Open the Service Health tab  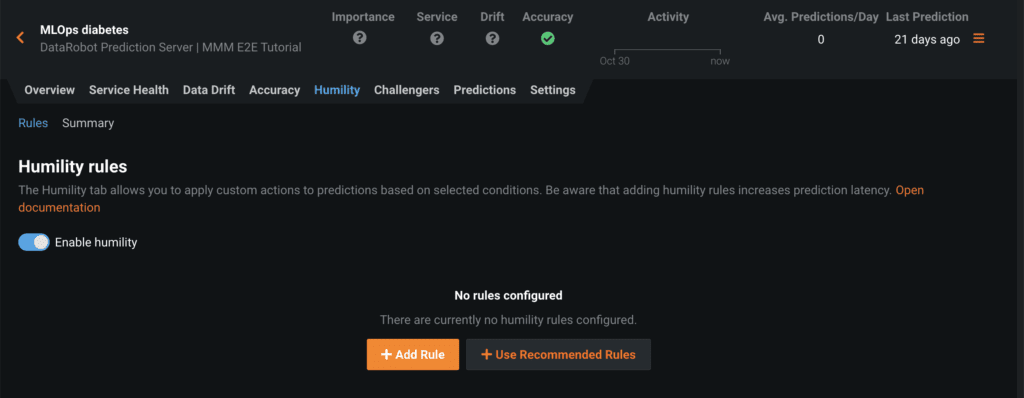(x=129, y=90)
